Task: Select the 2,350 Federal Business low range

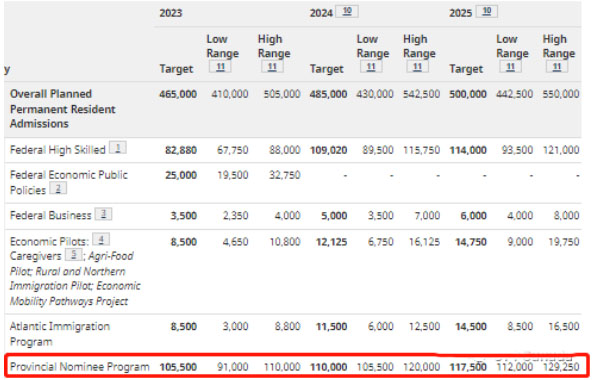Action: coord(235,216)
